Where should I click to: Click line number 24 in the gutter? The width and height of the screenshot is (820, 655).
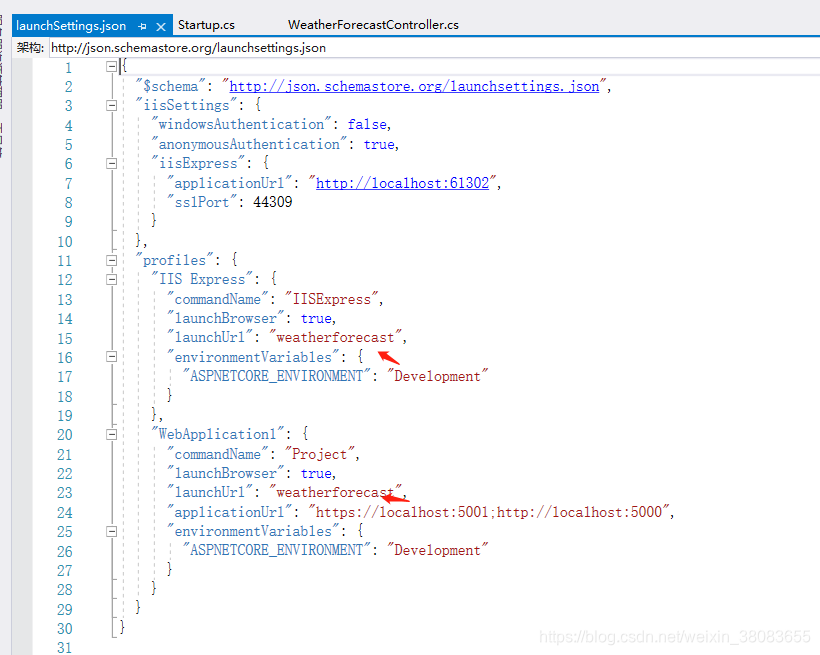click(x=65, y=513)
